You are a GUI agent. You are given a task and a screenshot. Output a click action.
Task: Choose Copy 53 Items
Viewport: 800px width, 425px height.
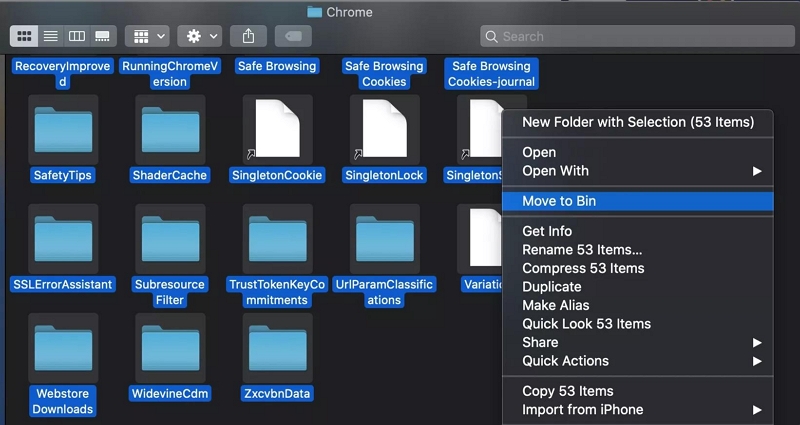coord(638,391)
